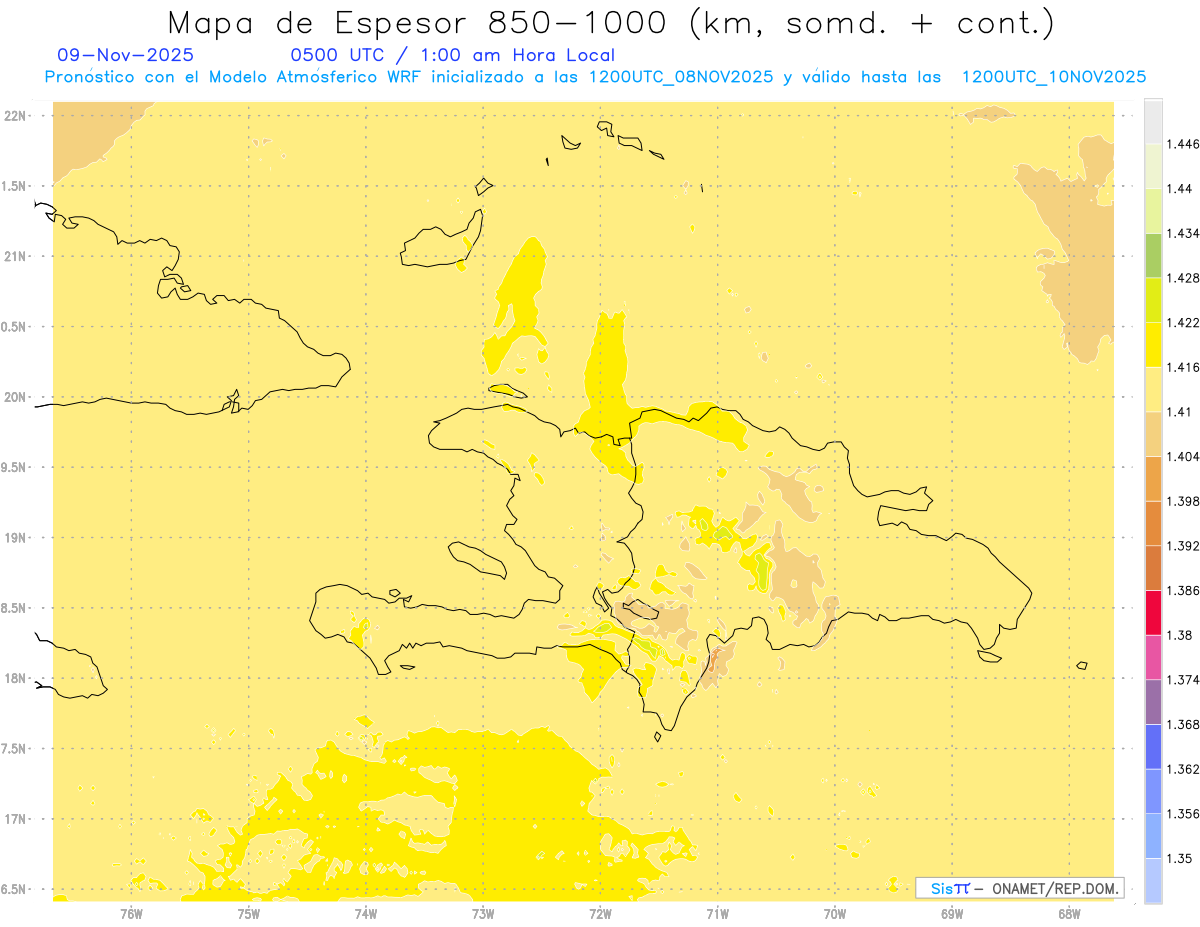Click the '18N' latitude label

14,679
